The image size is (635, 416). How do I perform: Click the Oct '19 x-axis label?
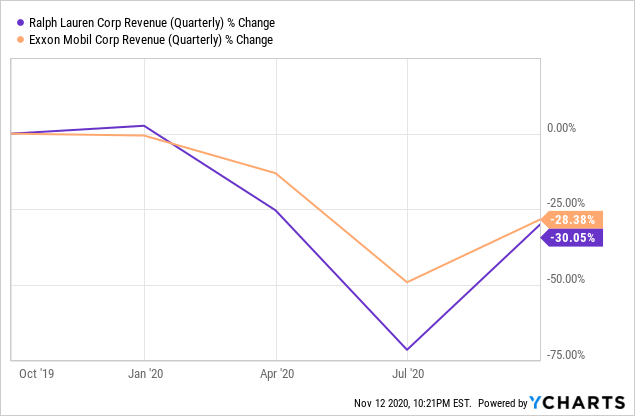36,373
